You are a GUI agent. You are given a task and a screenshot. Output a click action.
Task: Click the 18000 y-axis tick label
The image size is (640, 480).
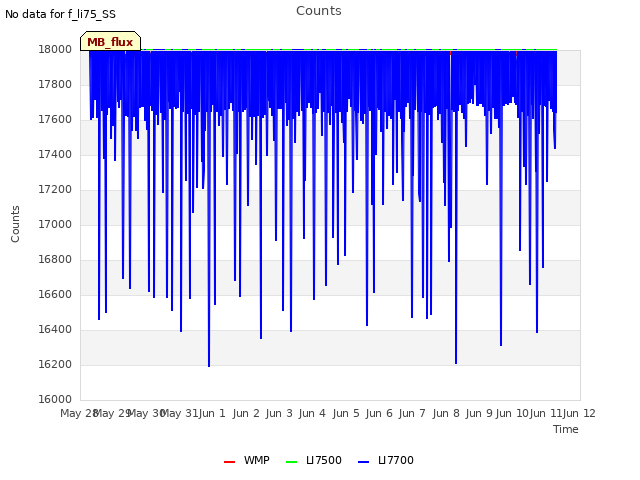coord(55,49)
